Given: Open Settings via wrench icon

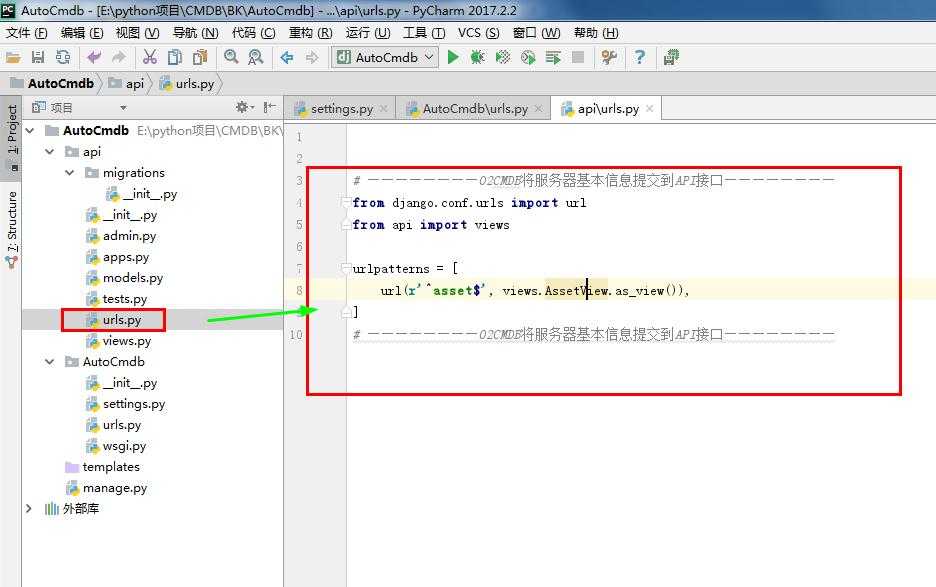Looking at the screenshot, I should [x=609, y=57].
